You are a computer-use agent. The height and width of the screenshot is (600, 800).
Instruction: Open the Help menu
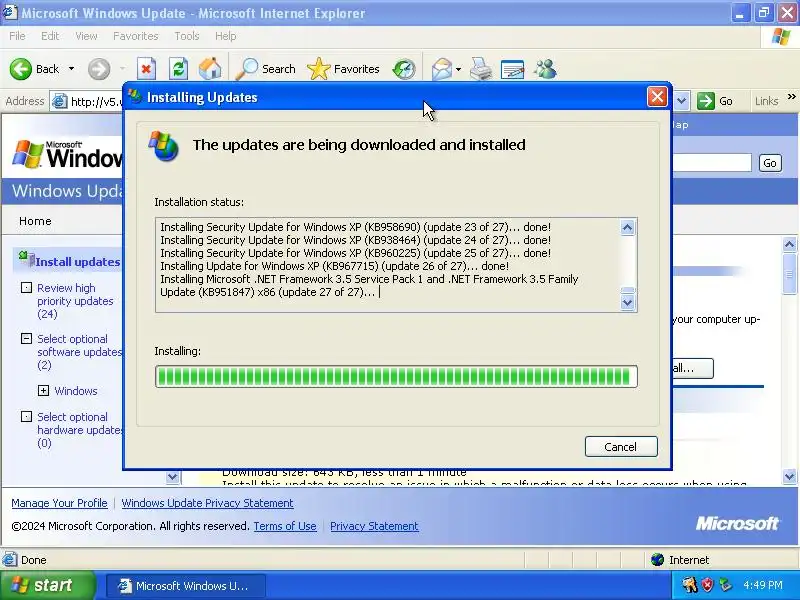[x=225, y=36]
